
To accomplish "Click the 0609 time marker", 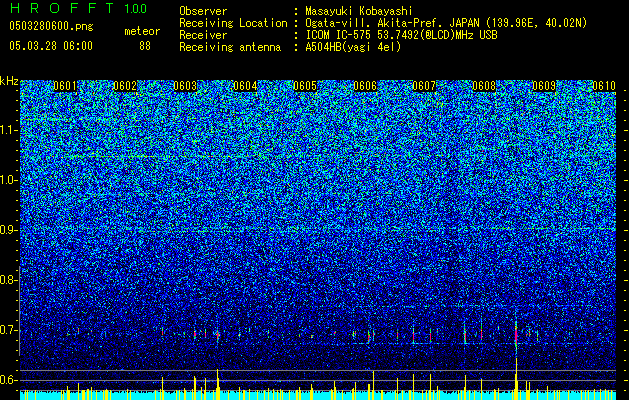I will [x=544, y=86].
